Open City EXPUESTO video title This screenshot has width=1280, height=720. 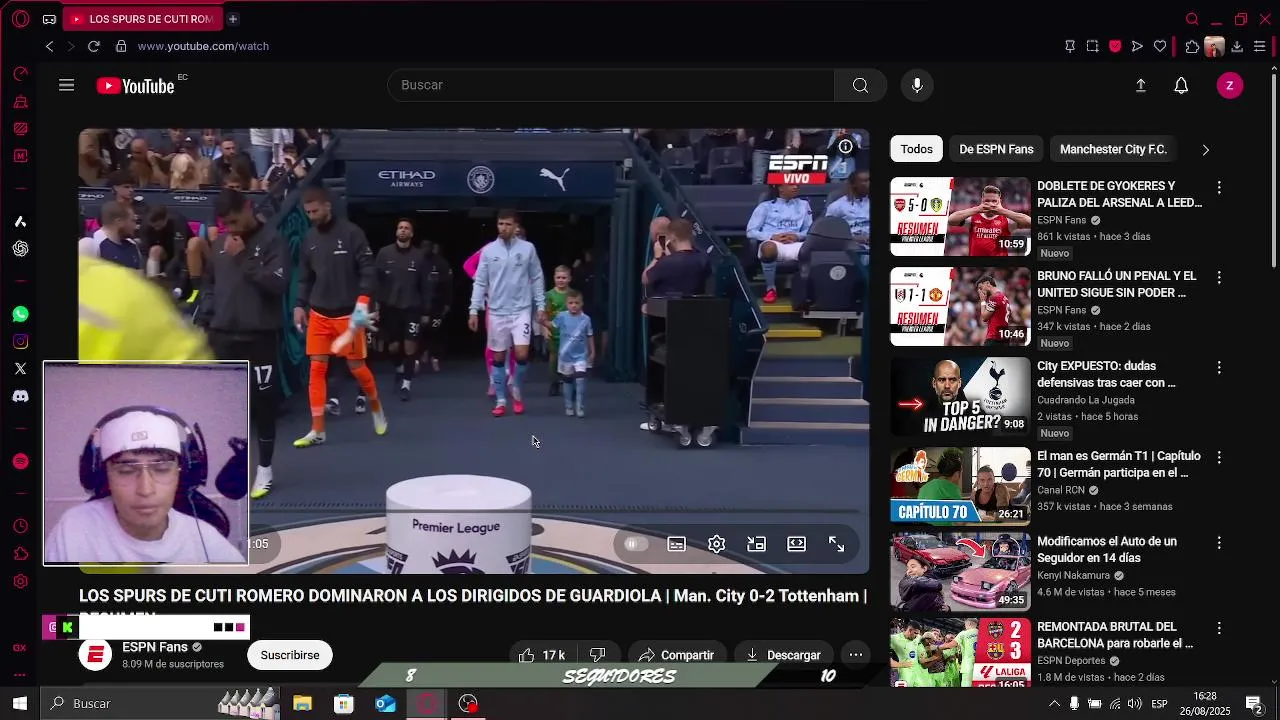pos(1107,374)
